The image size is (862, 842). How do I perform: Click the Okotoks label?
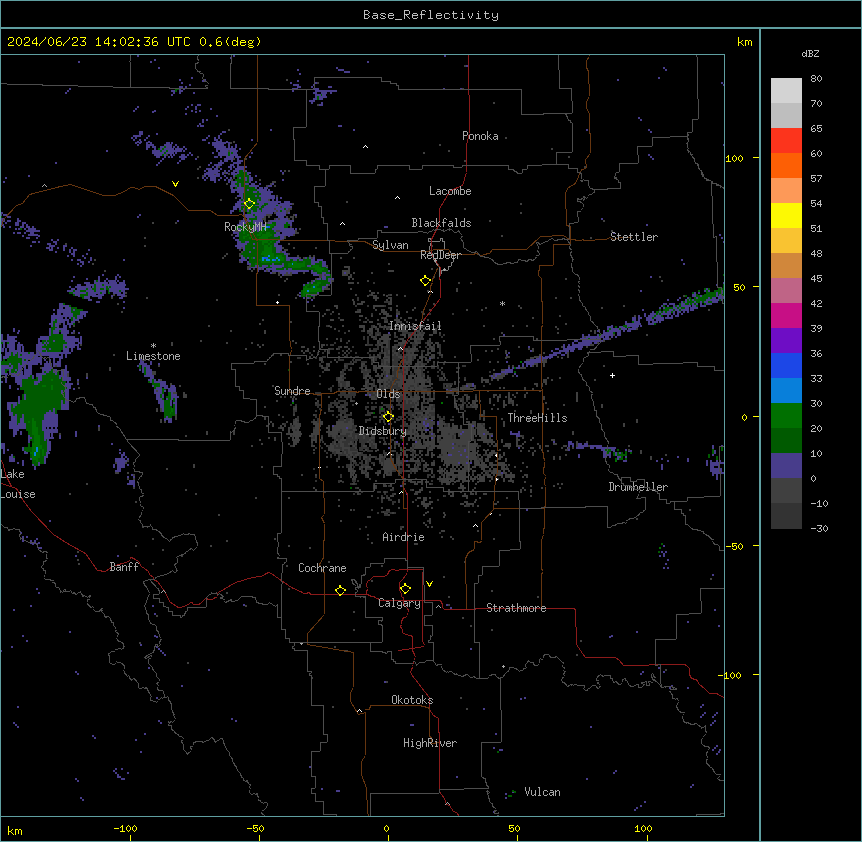pos(412,700)
